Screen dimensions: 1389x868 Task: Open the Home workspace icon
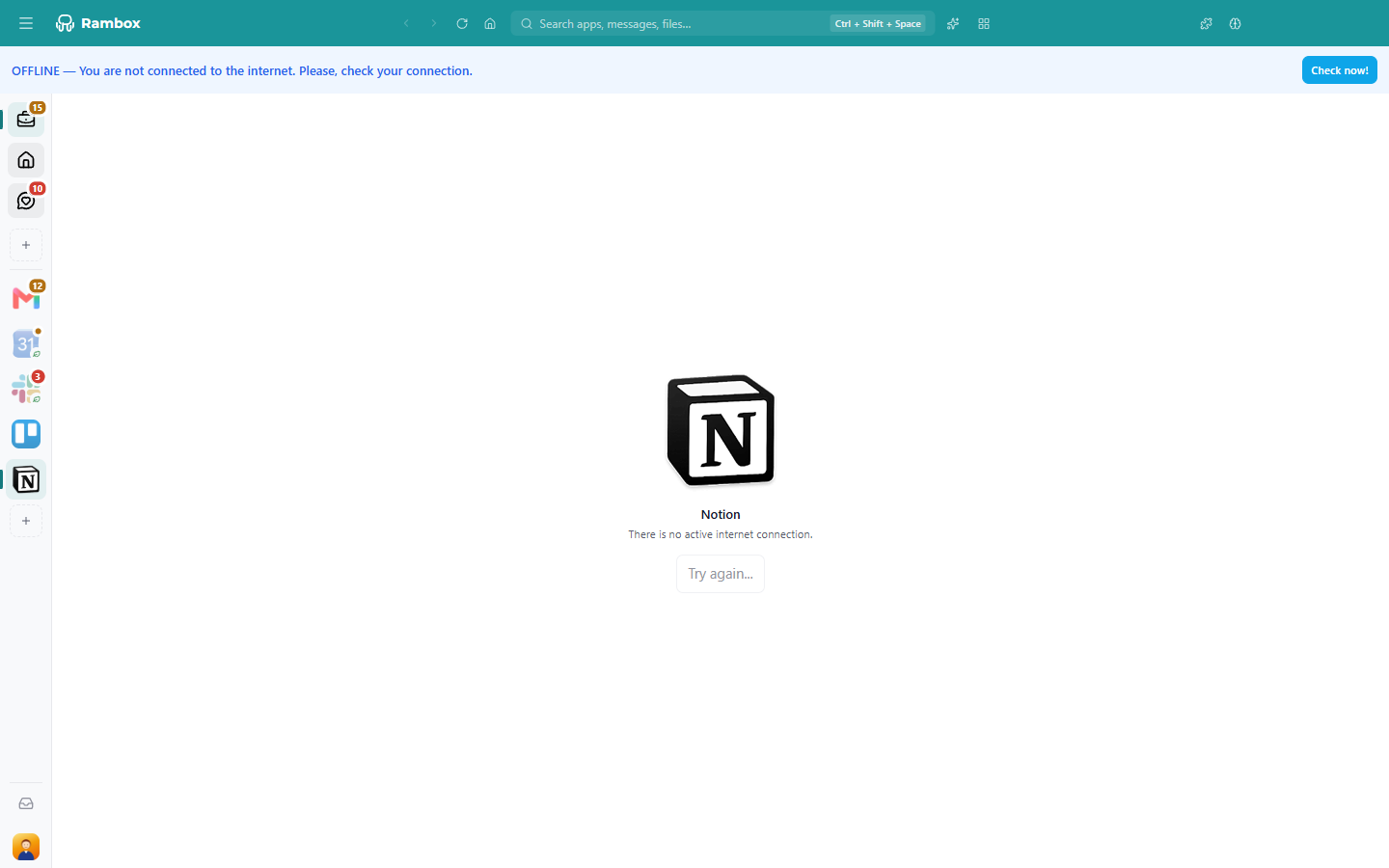coord(26,160)
